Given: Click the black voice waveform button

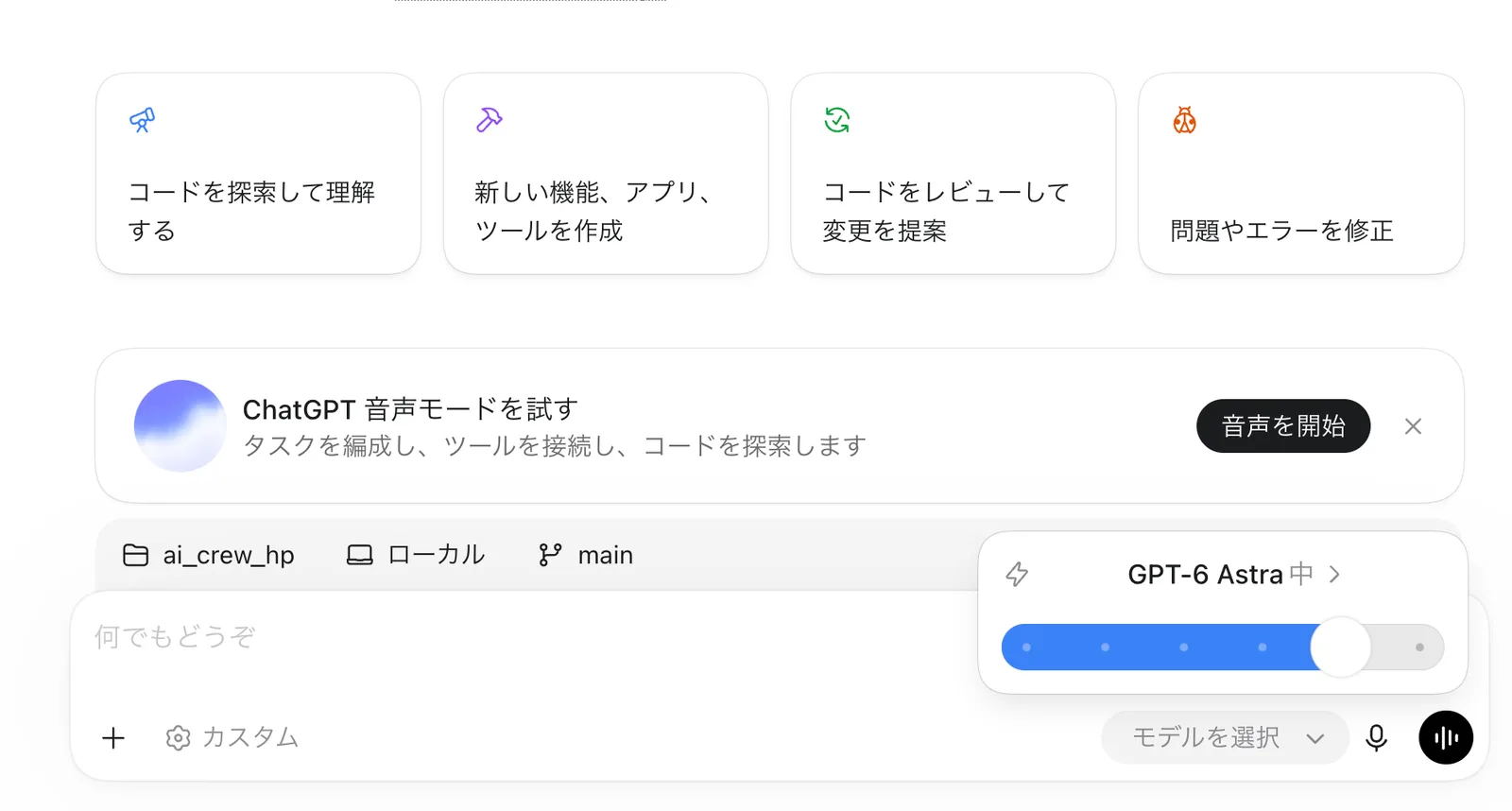Looking at the screenshot, I should 1446,737.
